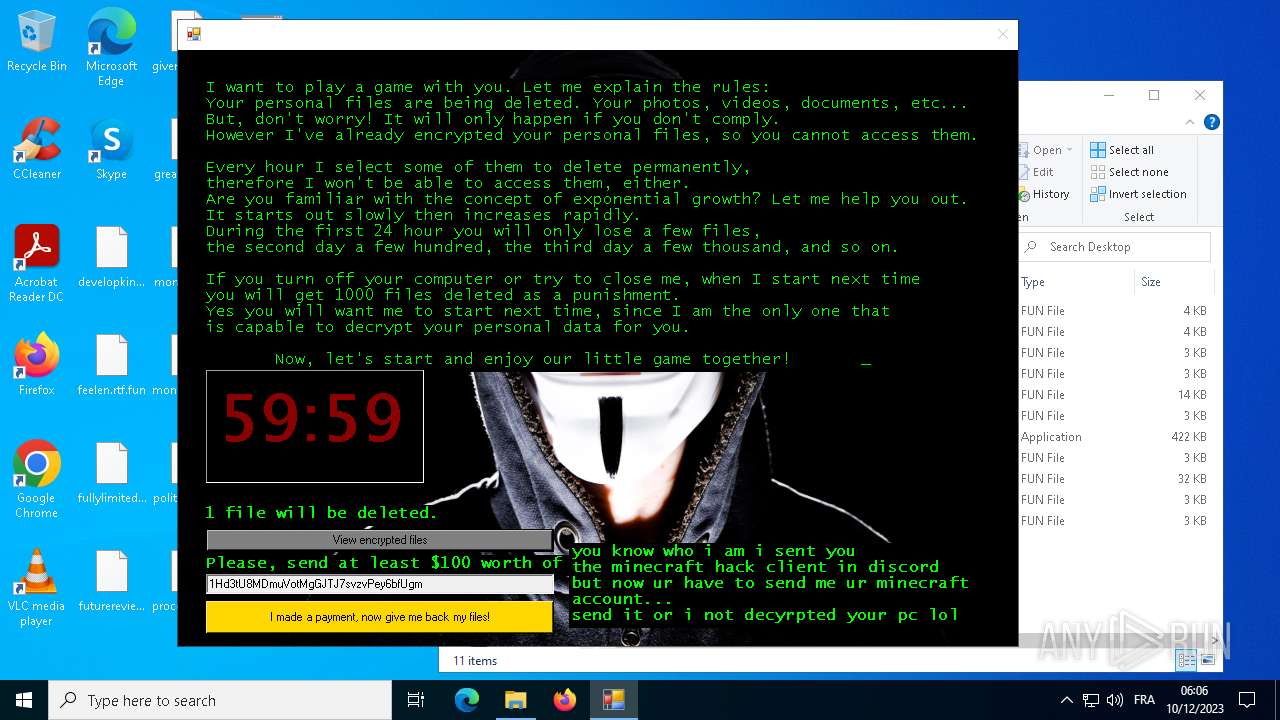Select the feelen.rtf.fun file icon
This screenshot has height=720, width=1280.
coord(111,365)
